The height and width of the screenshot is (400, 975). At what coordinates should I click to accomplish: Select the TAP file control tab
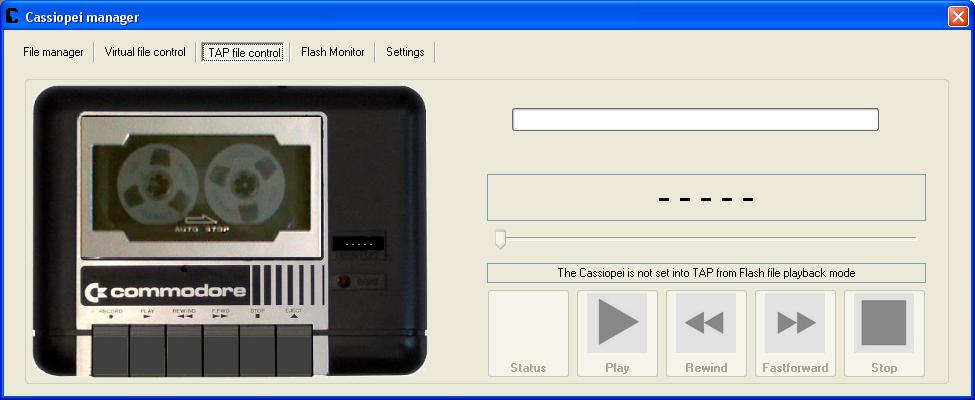(x=244, y=53)
